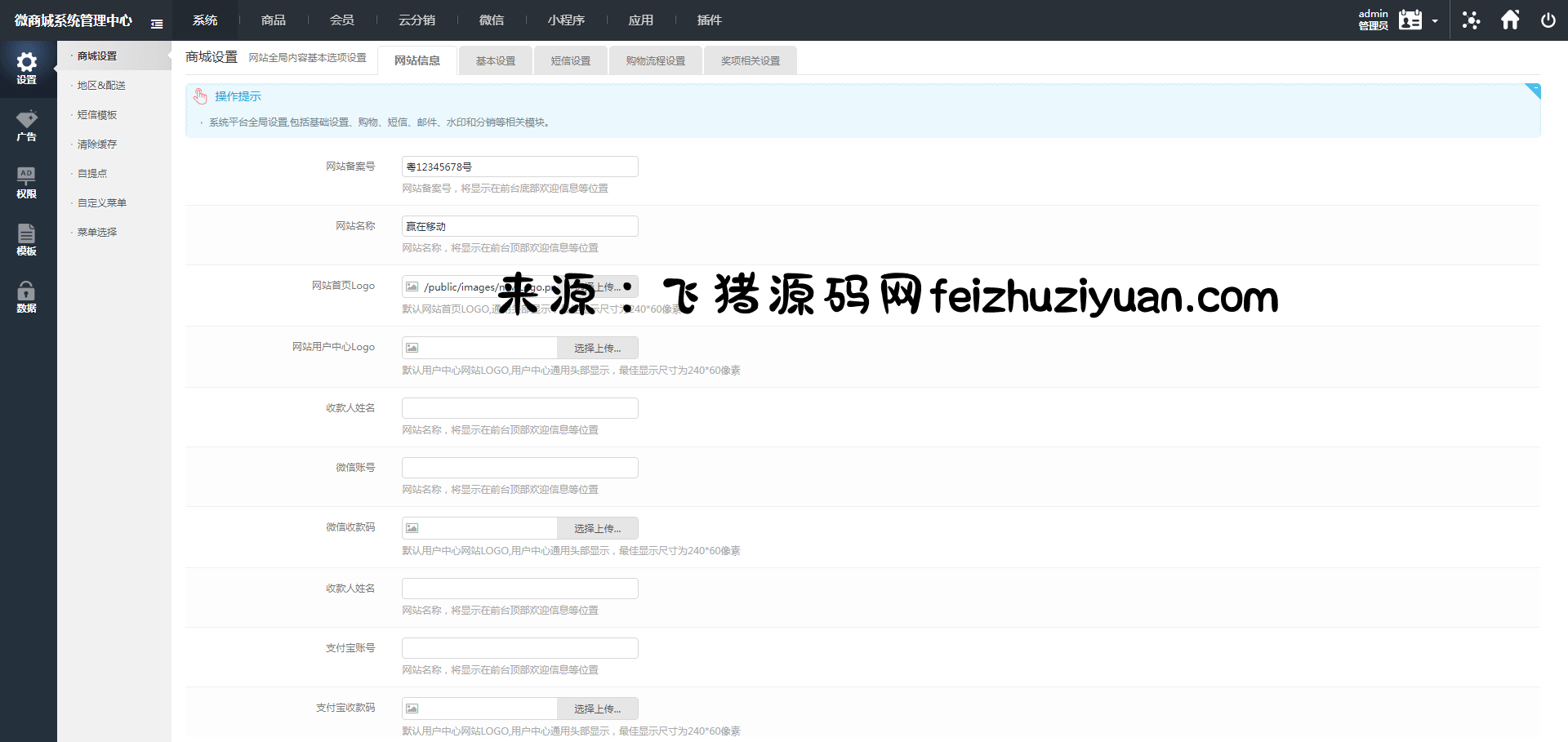The height and width of the screenshot is (742, 1568).
Task: Open 清除缓存 in the left submenu
Action: pyautogui.click(x=97, y=144)
